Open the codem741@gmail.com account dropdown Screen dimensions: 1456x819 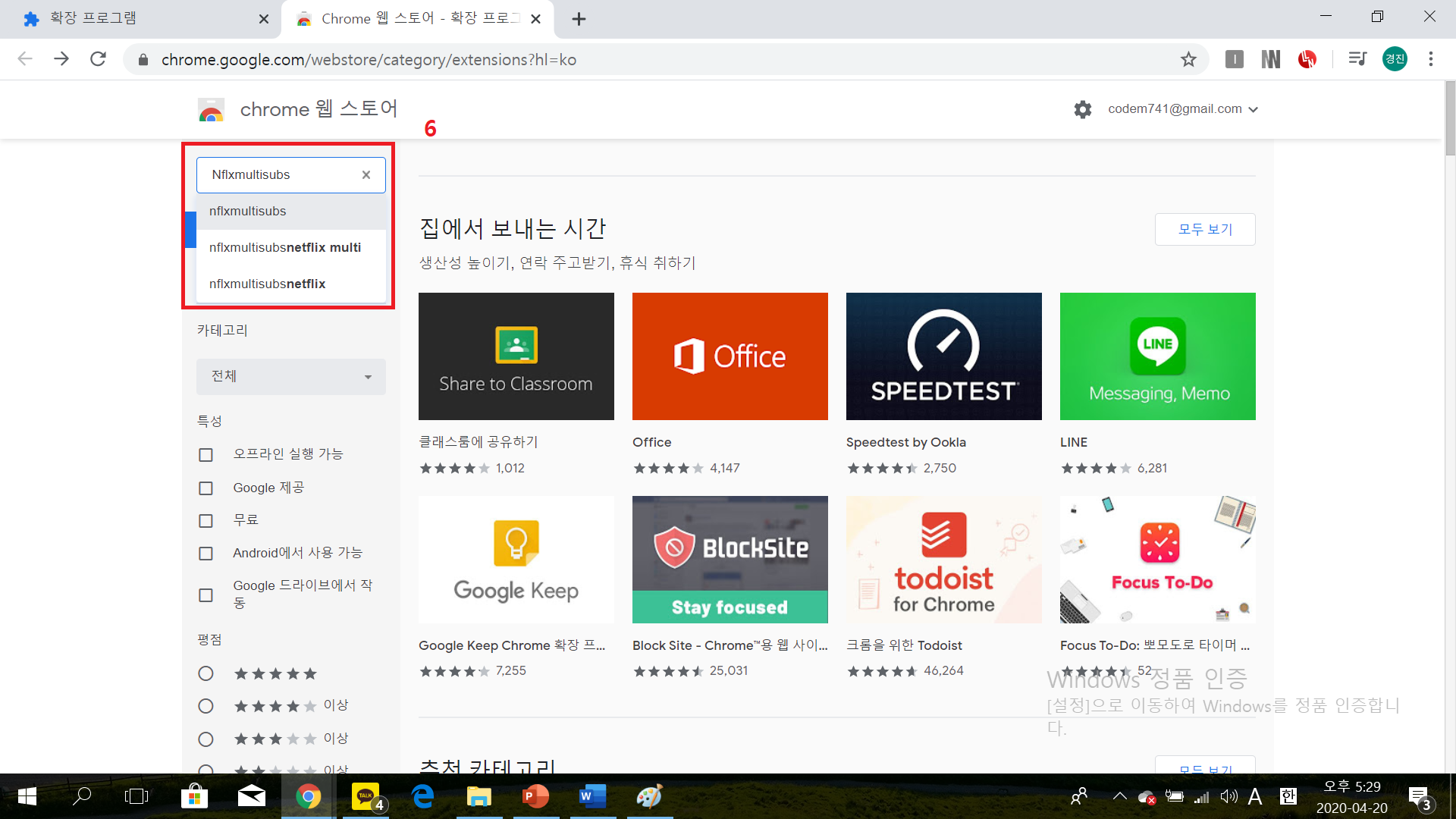(1182, 109)
